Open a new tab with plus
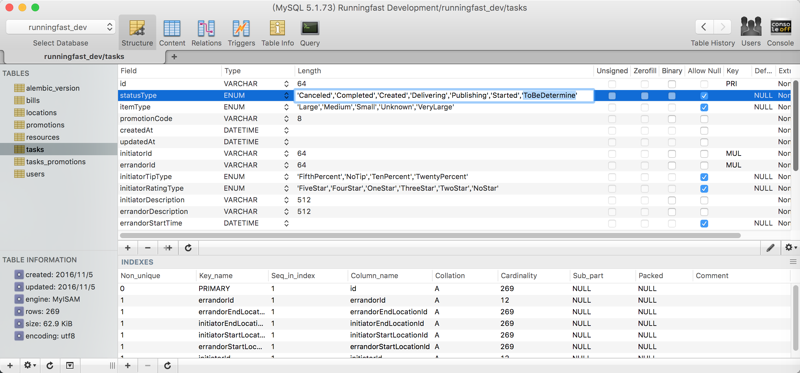800x373 pixels. 174,57
